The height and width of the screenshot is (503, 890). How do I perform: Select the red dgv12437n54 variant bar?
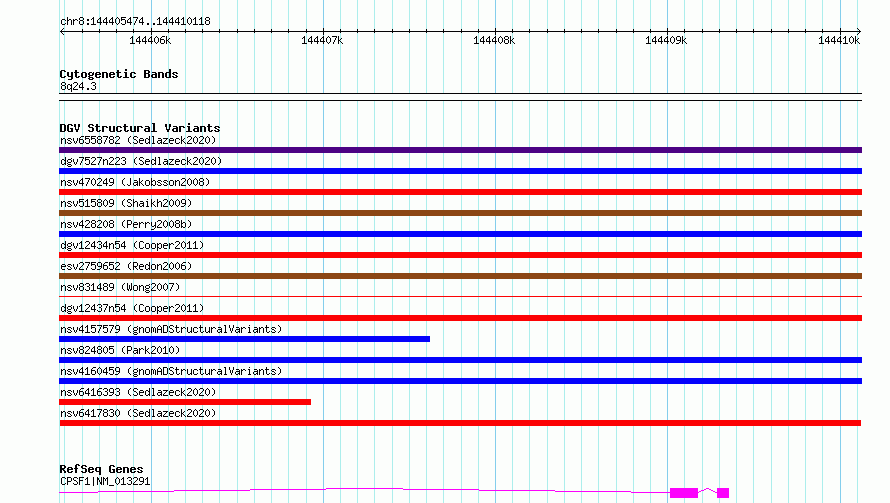point(460,318)
